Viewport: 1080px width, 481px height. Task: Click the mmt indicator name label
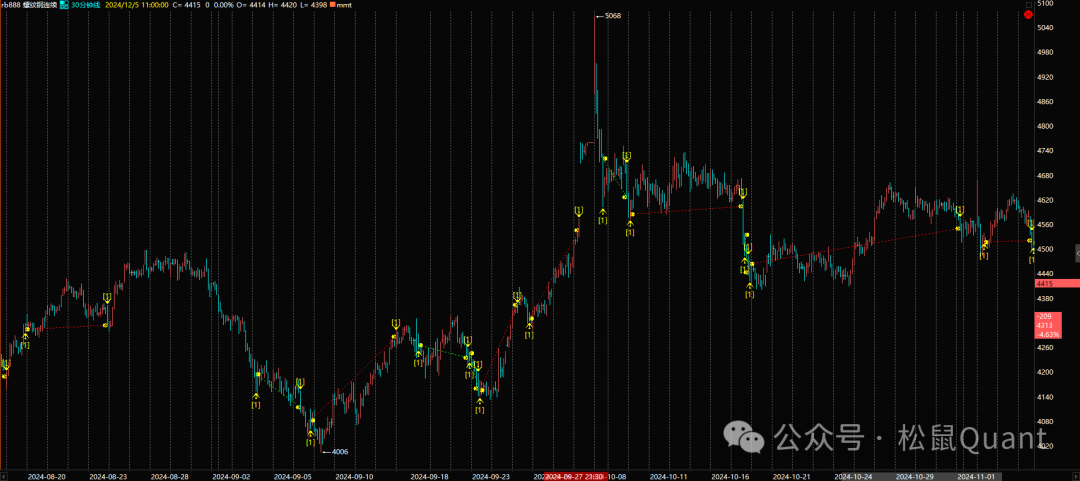coord(343,5)
